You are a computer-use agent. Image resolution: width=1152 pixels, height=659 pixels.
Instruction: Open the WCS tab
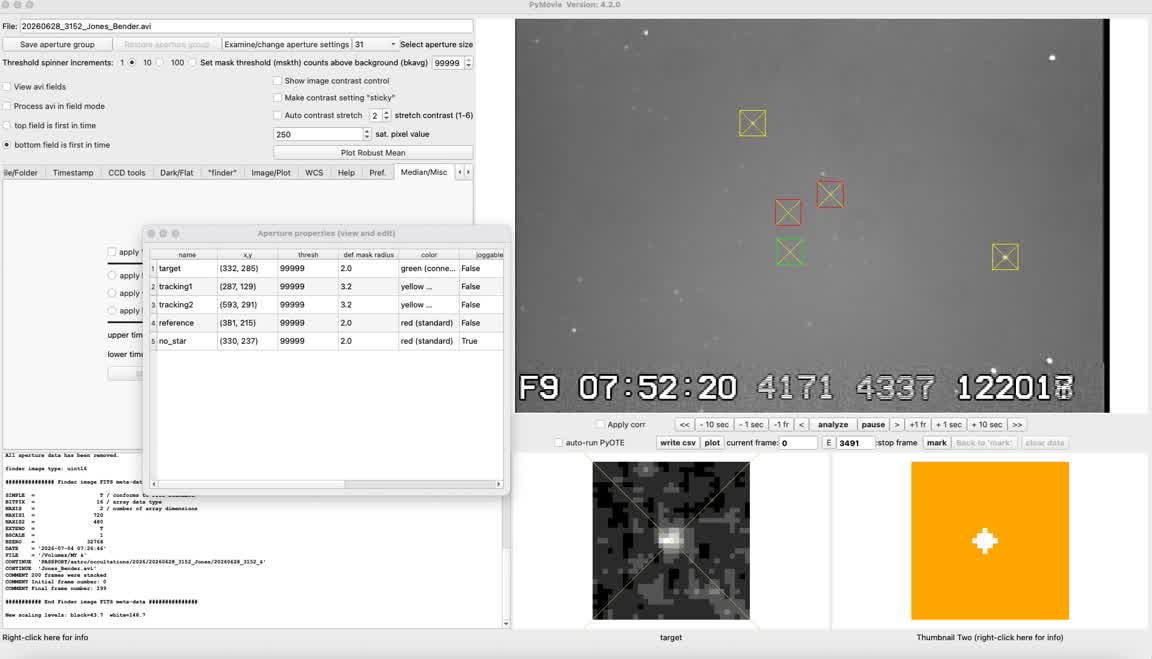pyautogui.click(x=314, y=173)
